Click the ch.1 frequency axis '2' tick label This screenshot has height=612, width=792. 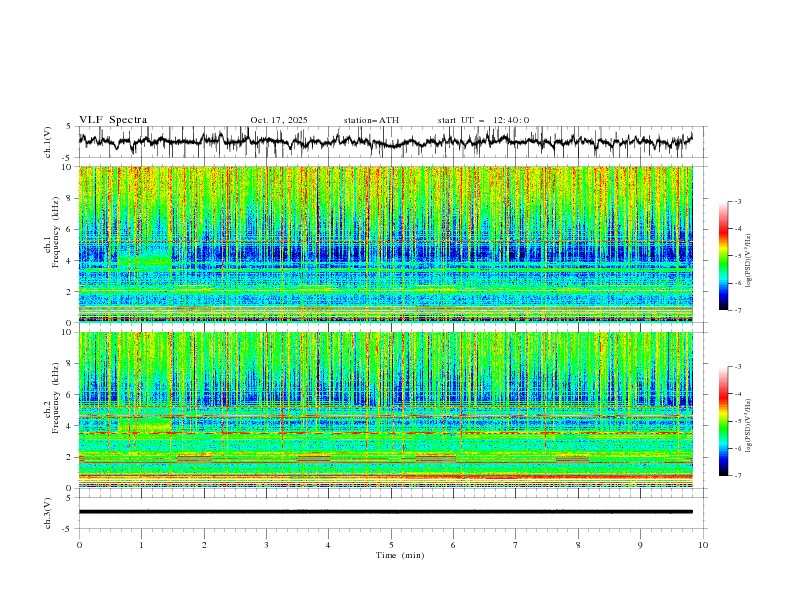71,291
